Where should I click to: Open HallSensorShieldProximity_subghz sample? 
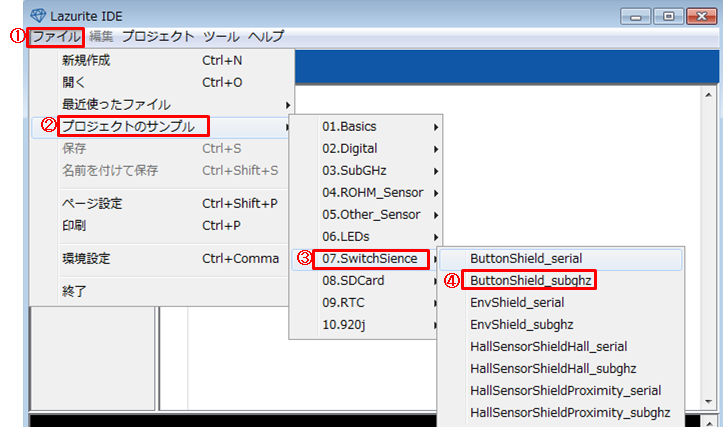561,413
